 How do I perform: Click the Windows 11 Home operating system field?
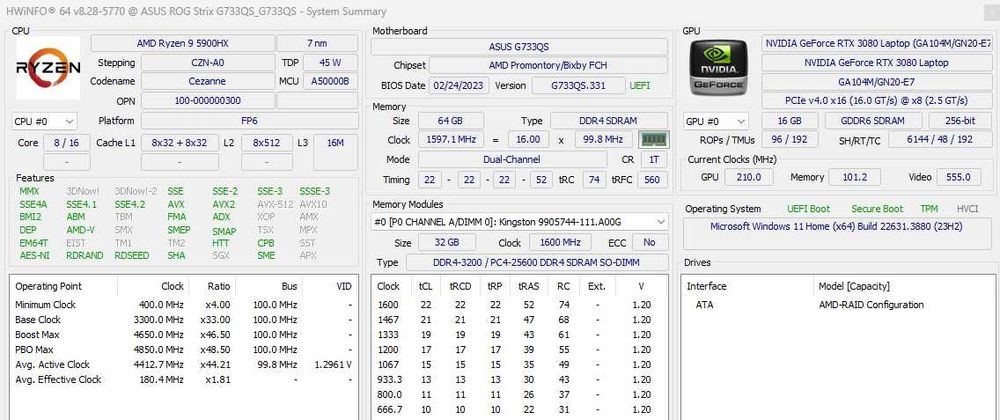[x=837, y=226]
